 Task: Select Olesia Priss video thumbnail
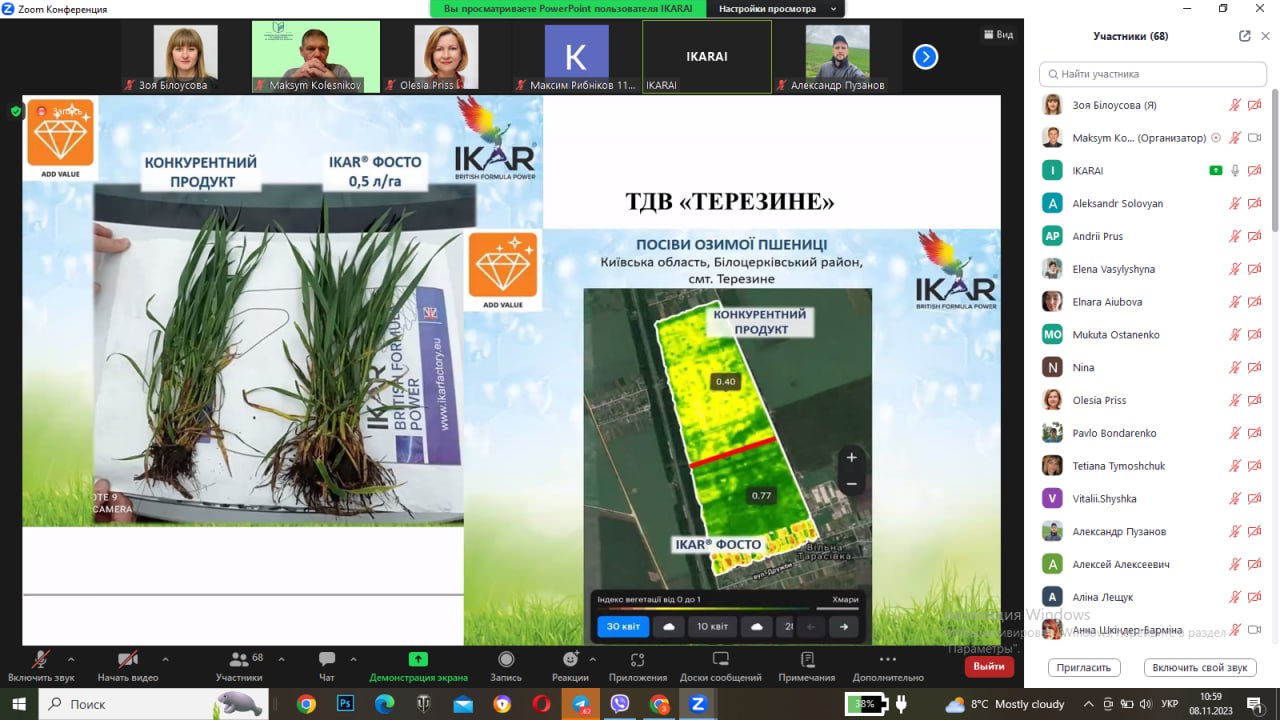pyautogui.click(x=446, y=57)
